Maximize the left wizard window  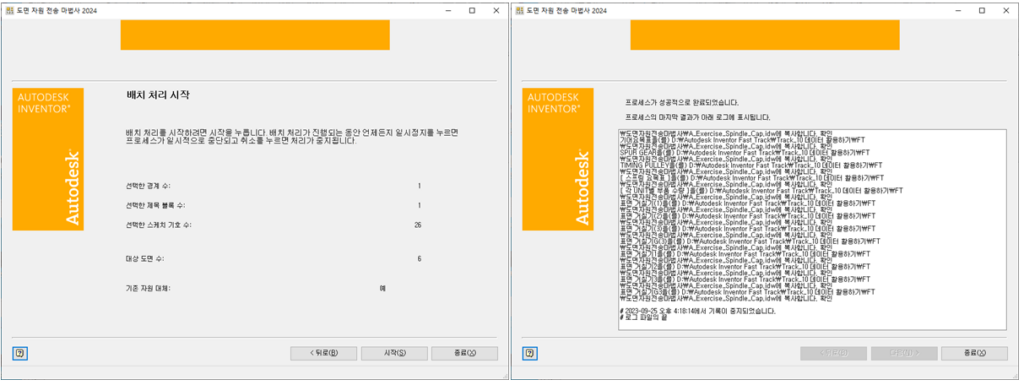coord(472,10)
